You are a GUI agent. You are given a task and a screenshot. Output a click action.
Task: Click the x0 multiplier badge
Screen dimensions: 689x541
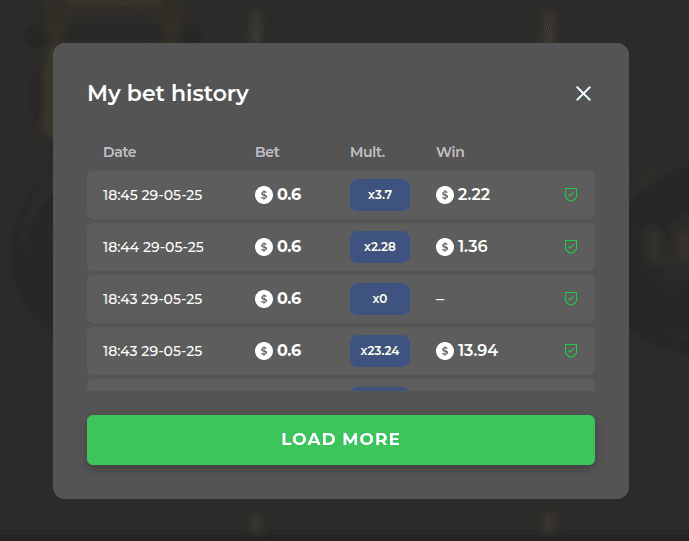point(380,299)
